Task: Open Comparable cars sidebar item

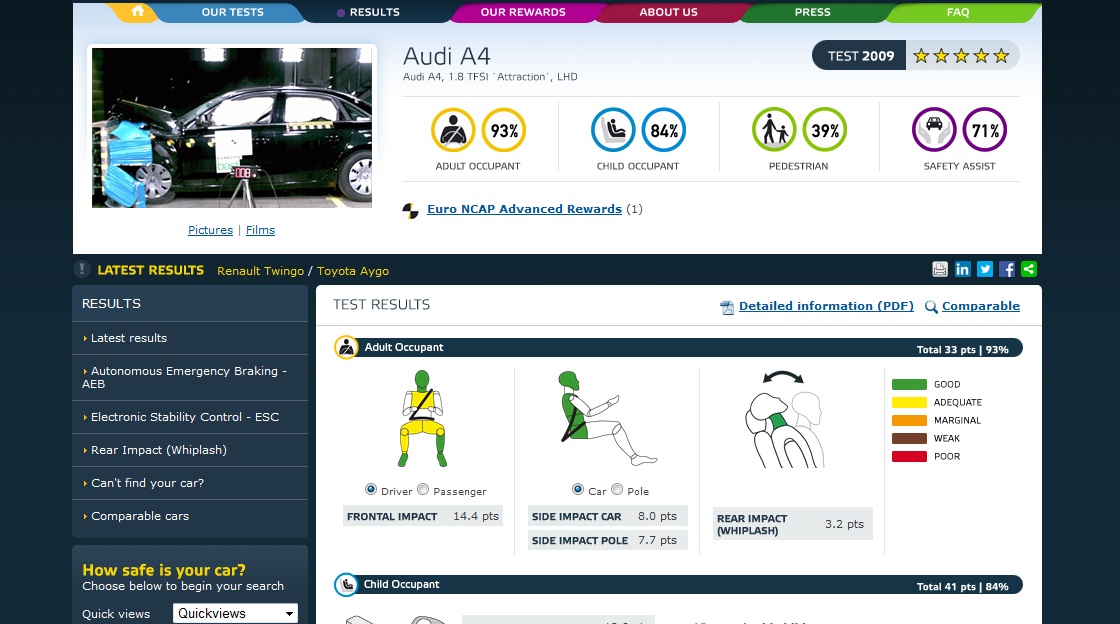Action: click(190, 516)
